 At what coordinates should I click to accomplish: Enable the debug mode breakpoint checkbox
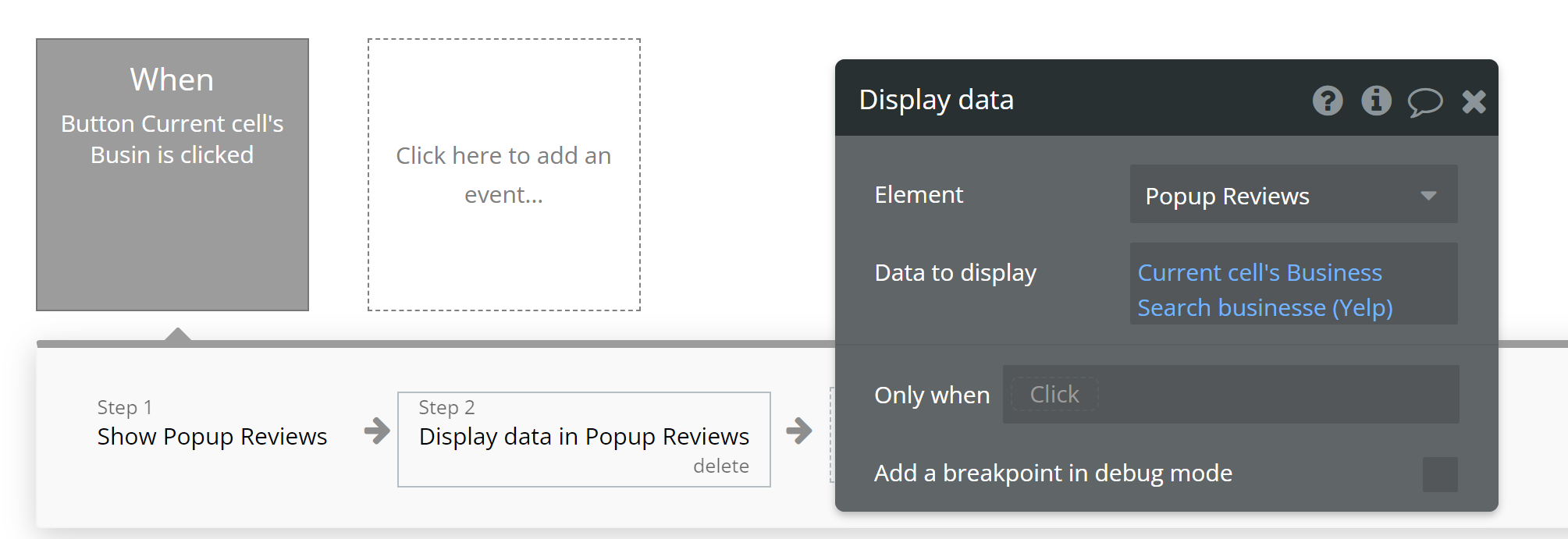pyautogui.click(x=1439, y=474)
